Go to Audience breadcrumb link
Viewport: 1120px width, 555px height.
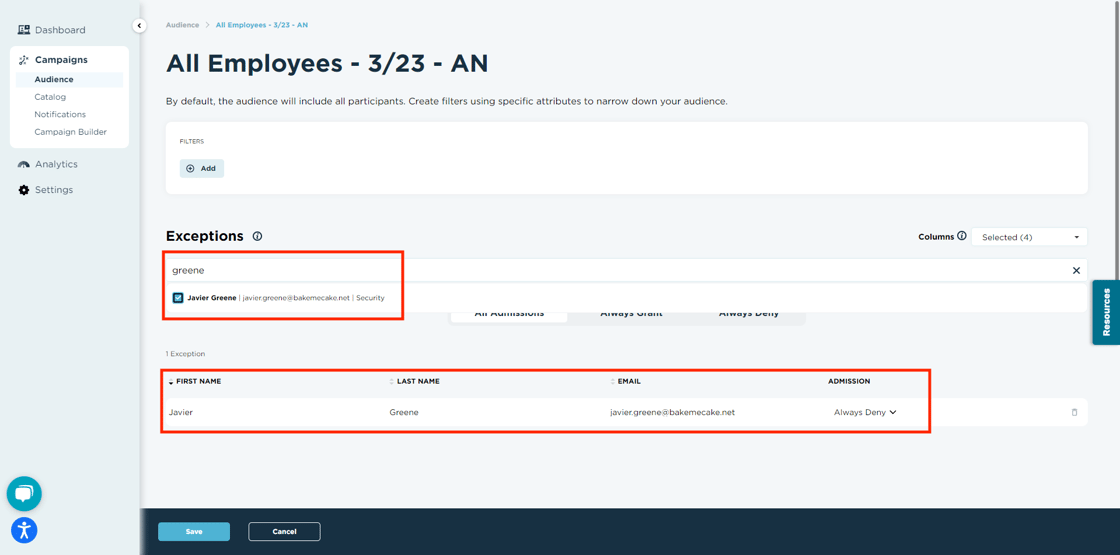[x=182, y=25]
